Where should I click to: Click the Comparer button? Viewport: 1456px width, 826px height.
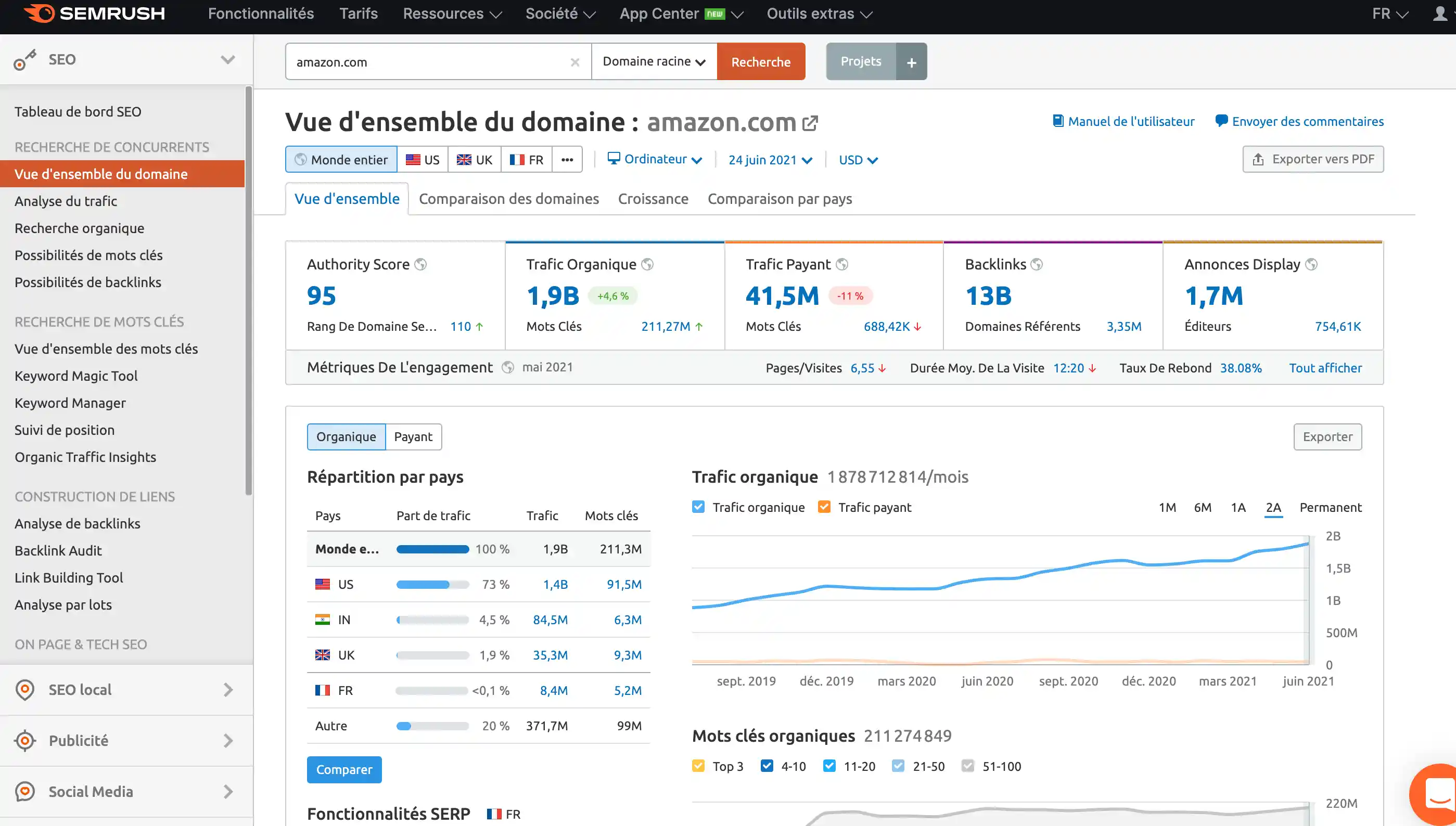pyautogui.click(x=344, y=770)
